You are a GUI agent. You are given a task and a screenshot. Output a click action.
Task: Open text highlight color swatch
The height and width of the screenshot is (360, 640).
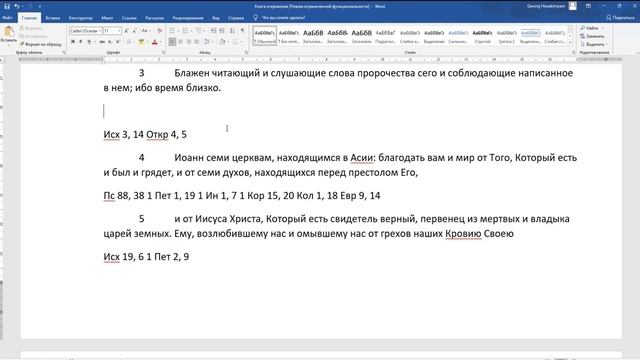[x=142, y=42]
